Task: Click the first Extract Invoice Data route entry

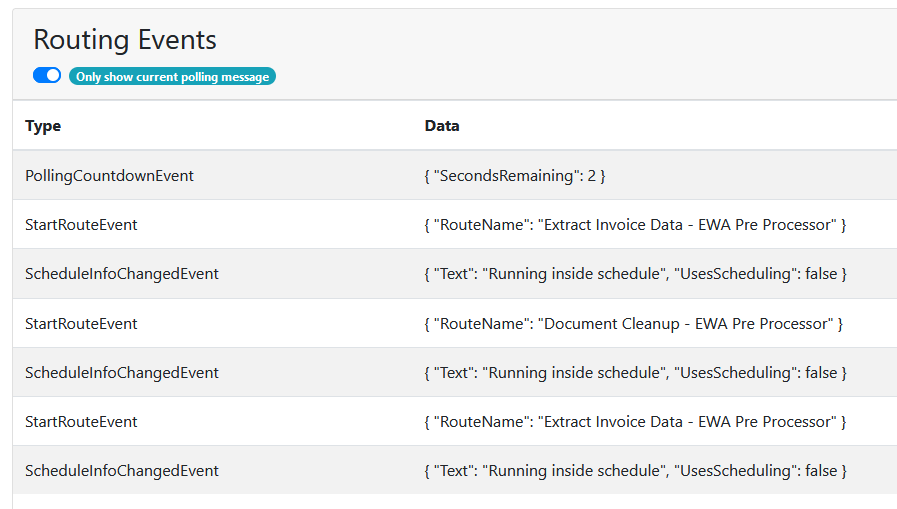Action: [x=635, y=225]
